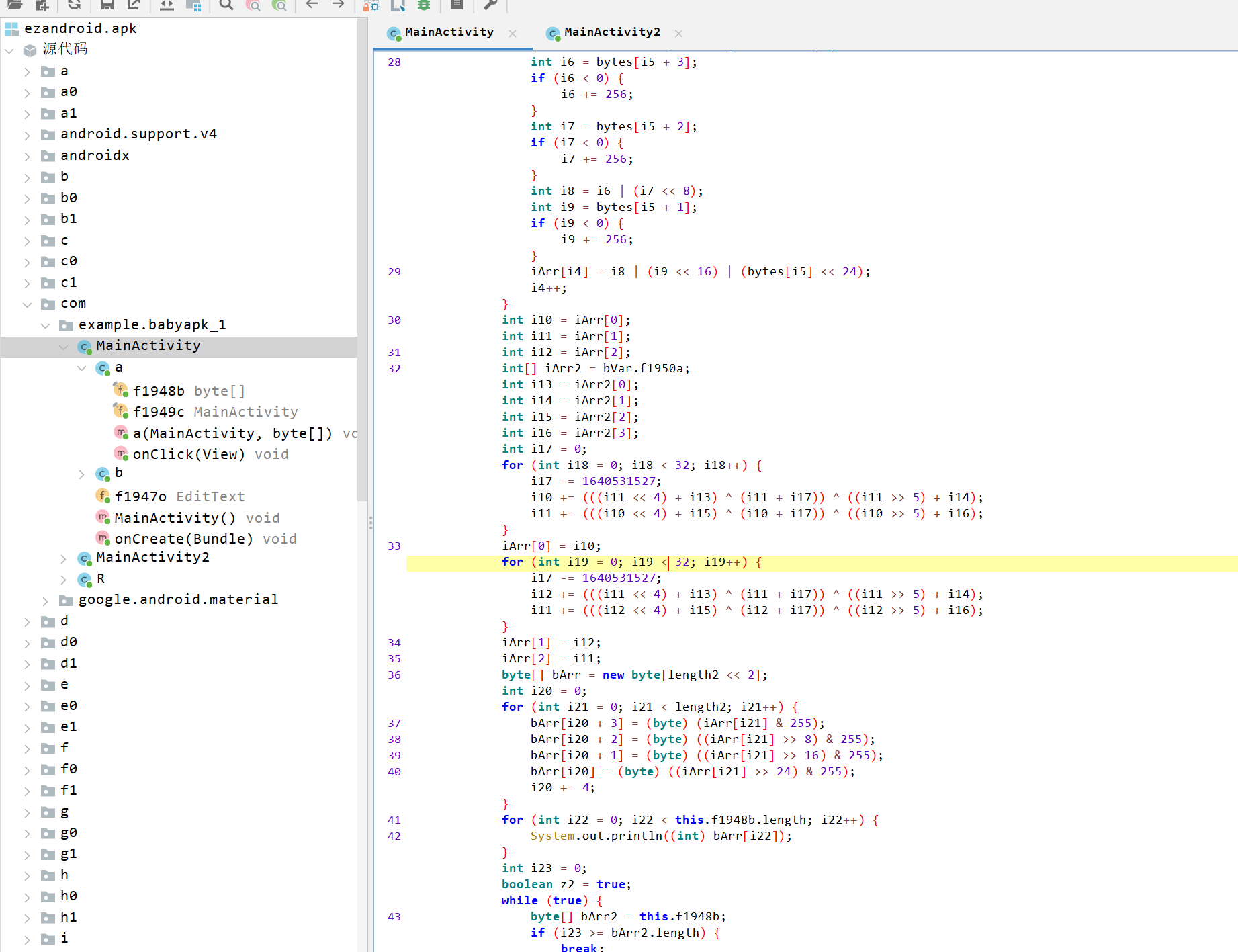This screenshot has width=1238, height=952.
Task: Click the export project icon
Action: [x=134, y=5]
